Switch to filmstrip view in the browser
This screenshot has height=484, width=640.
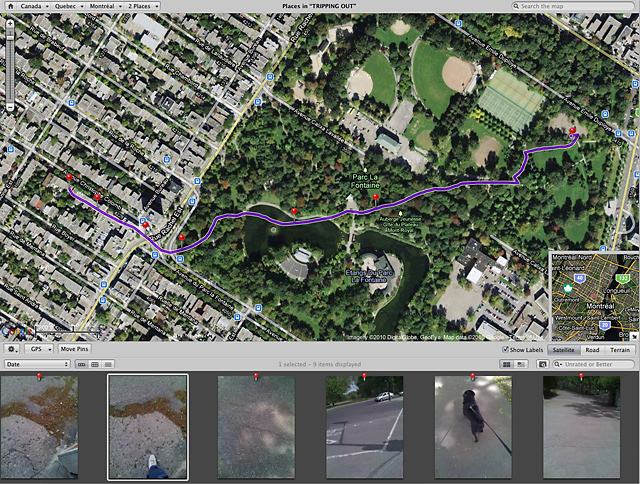coord(82,364)
